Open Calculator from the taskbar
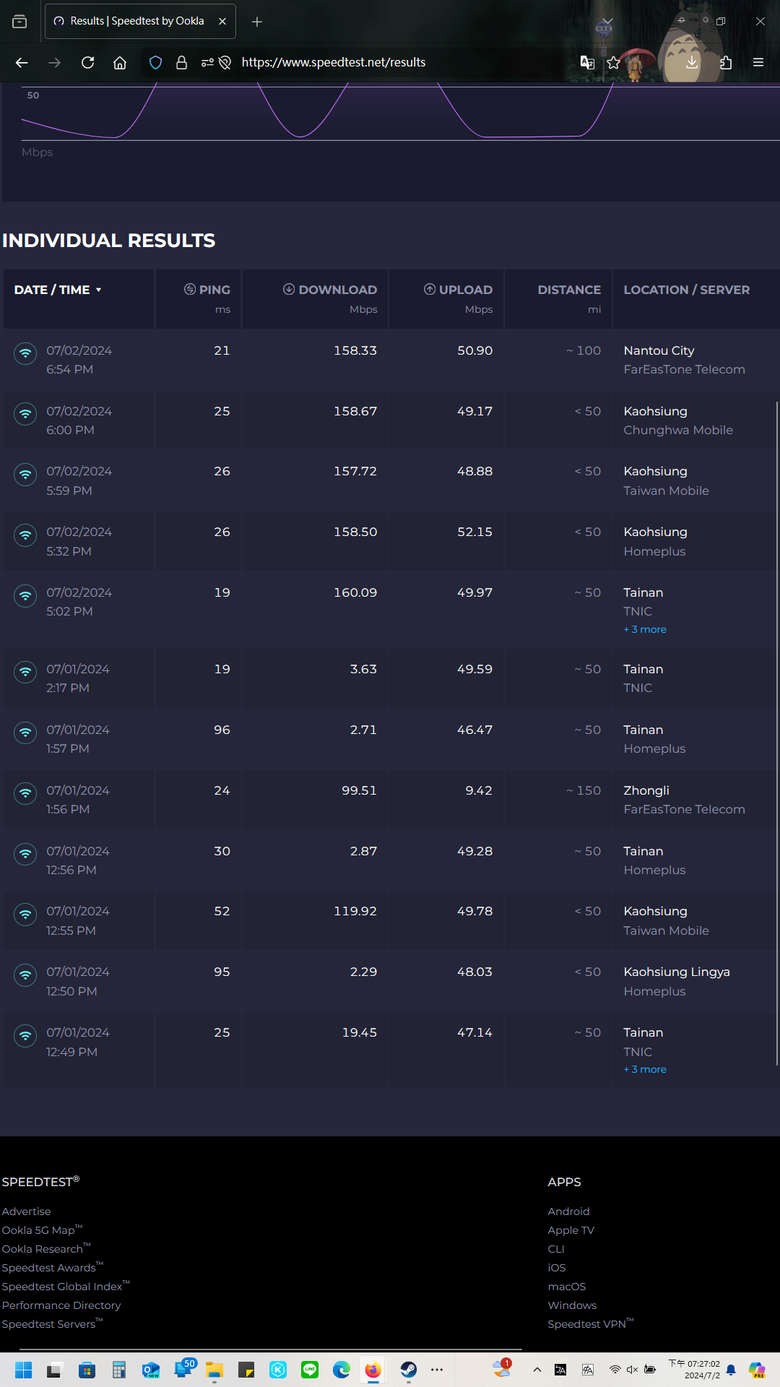Image resolution: width=780 pixels, height=1387 pixels. coord(119,1369)
